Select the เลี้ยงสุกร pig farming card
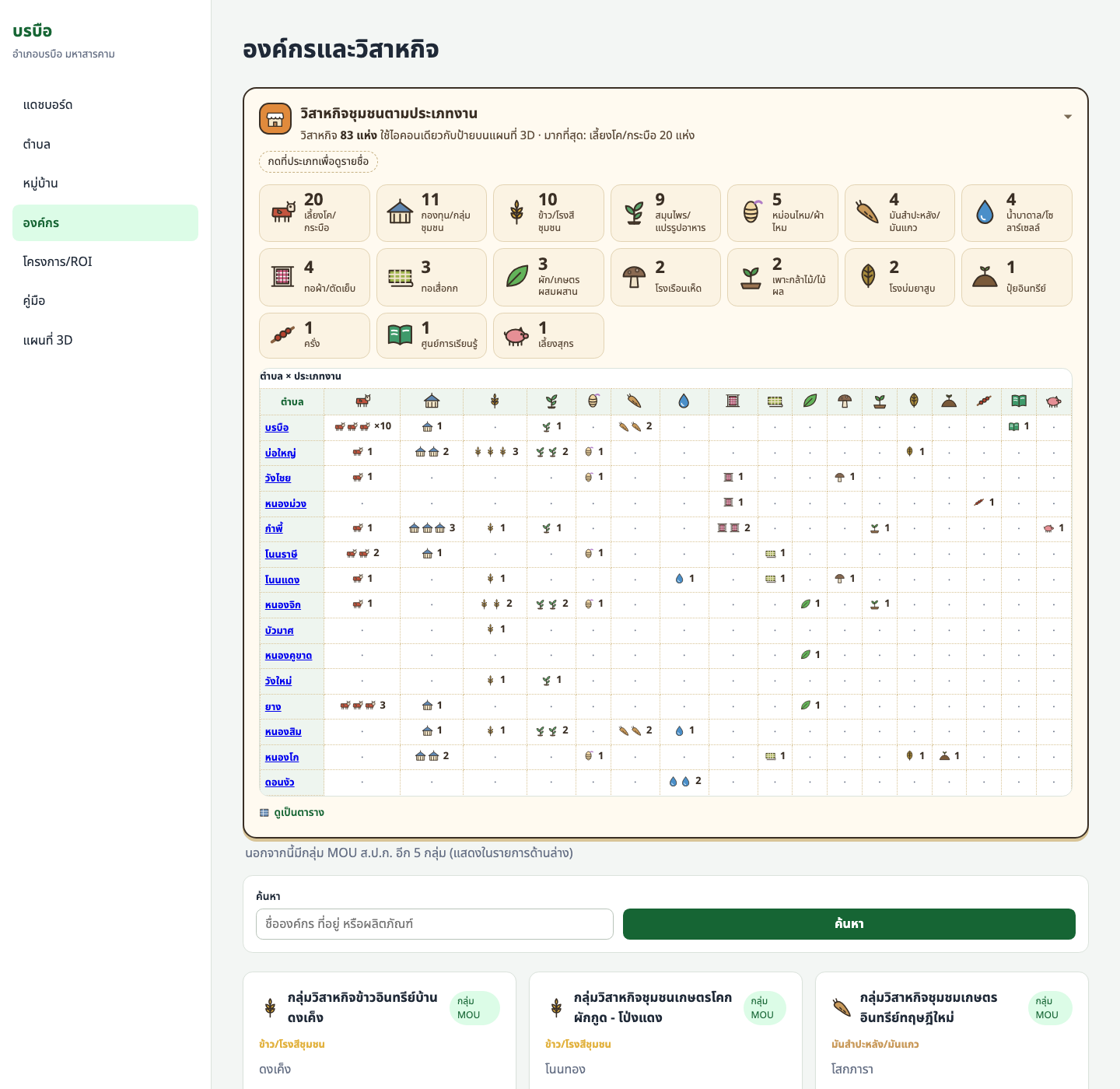 pyautogui.click(x=548, y=335)
